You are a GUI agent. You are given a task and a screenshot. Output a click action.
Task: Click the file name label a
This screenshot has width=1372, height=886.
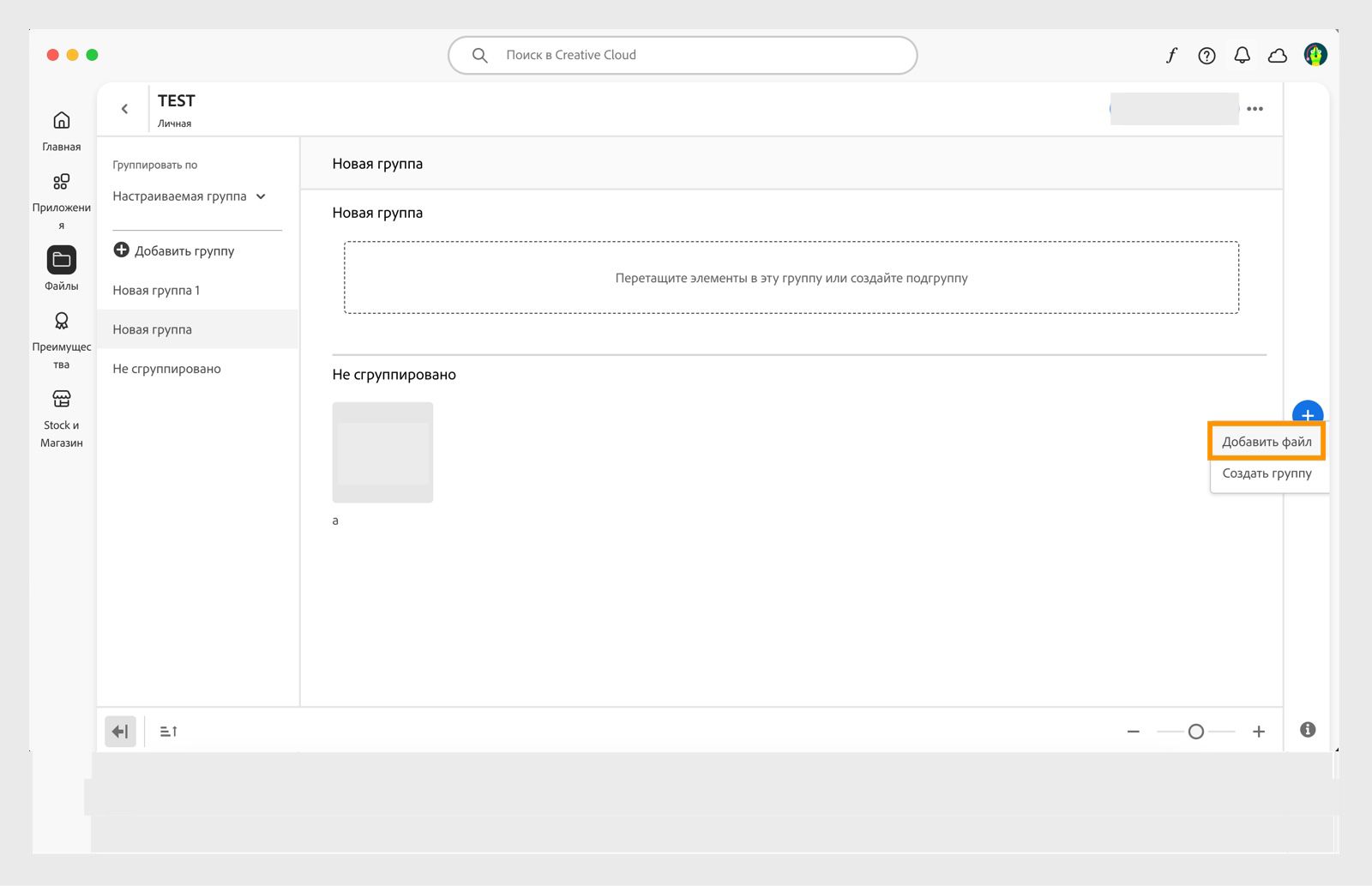335,521
